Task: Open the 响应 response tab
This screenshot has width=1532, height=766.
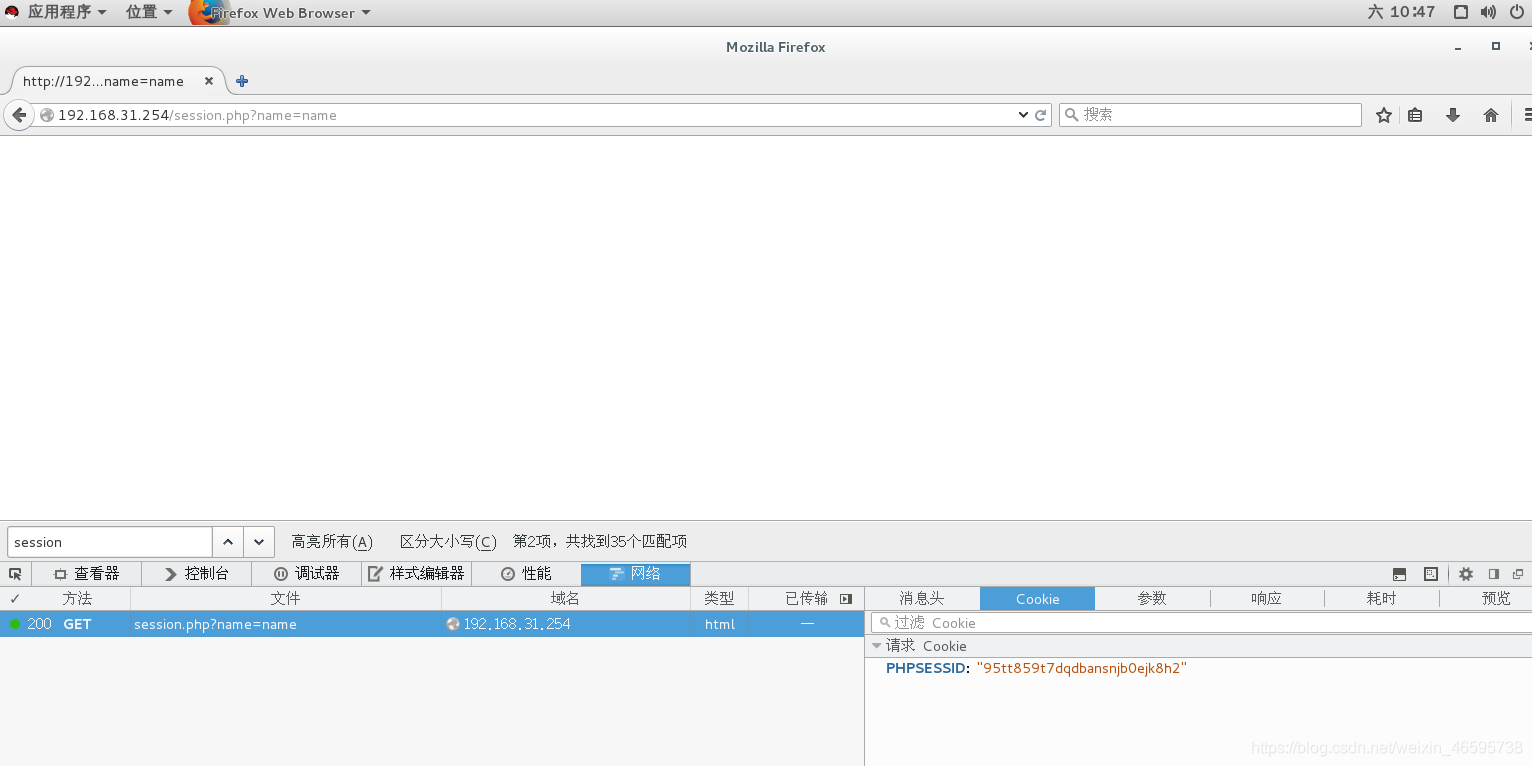Action: tap(1267, 598)
